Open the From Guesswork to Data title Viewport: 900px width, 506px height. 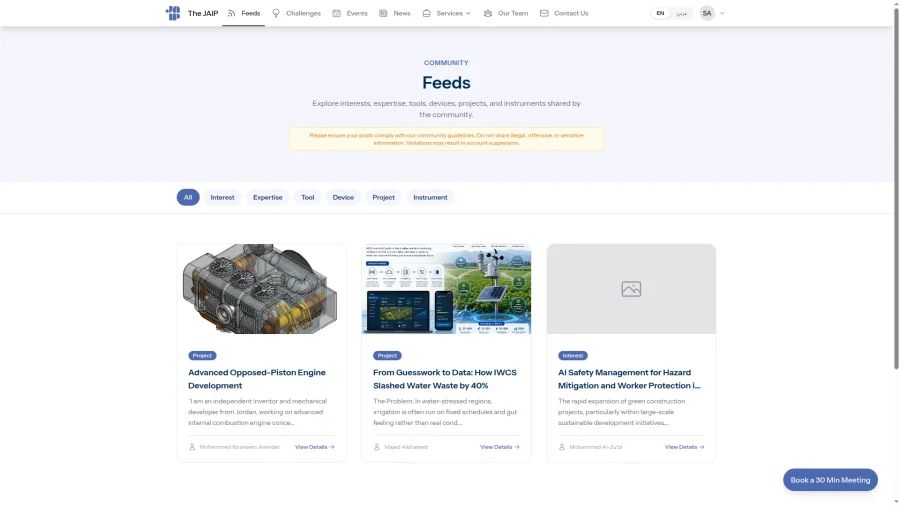[x=445, y=379]
